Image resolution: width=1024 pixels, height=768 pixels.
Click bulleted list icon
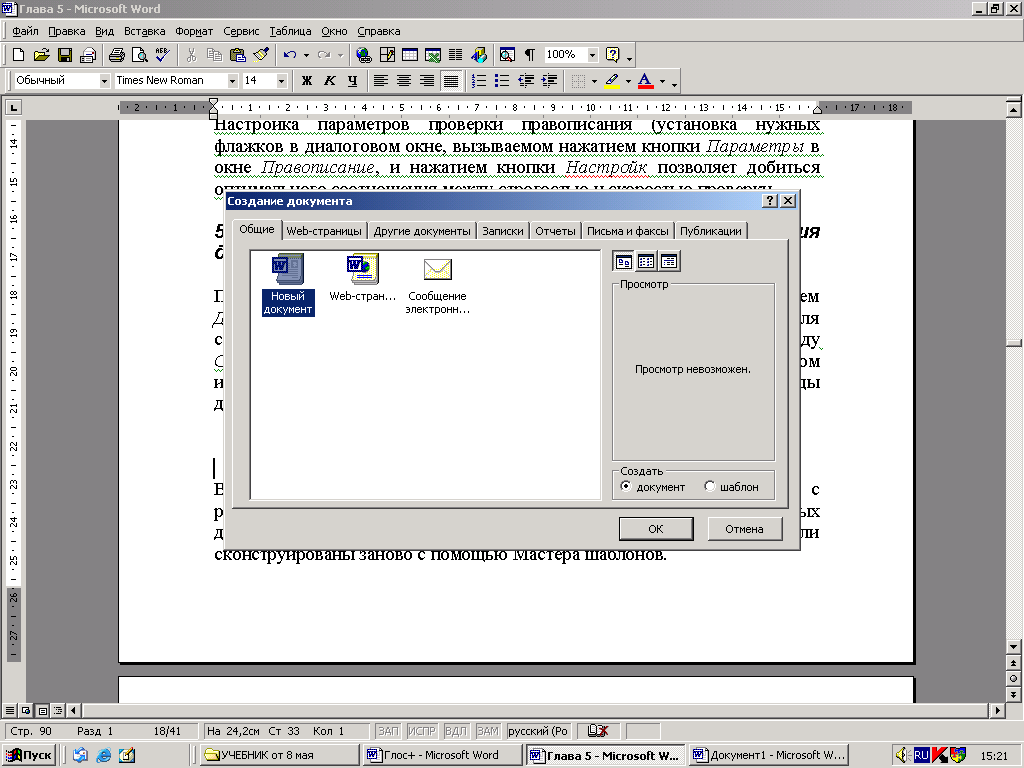click(x=502, y=80)
